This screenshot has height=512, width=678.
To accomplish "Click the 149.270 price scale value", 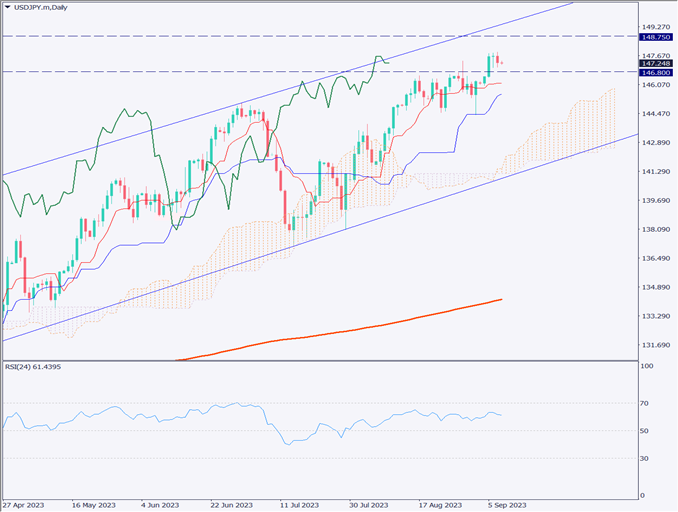I will [654, 27].
